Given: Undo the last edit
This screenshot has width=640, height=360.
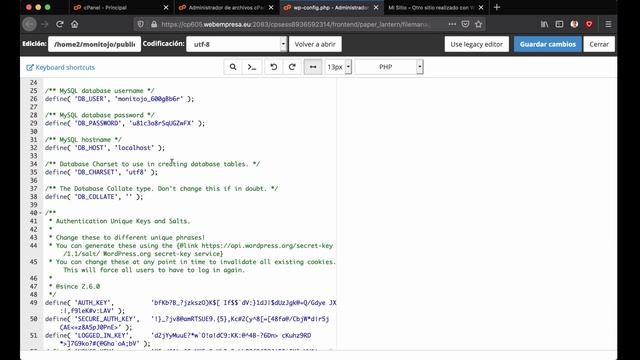Looking at the screenshot, I should point(273,67).
